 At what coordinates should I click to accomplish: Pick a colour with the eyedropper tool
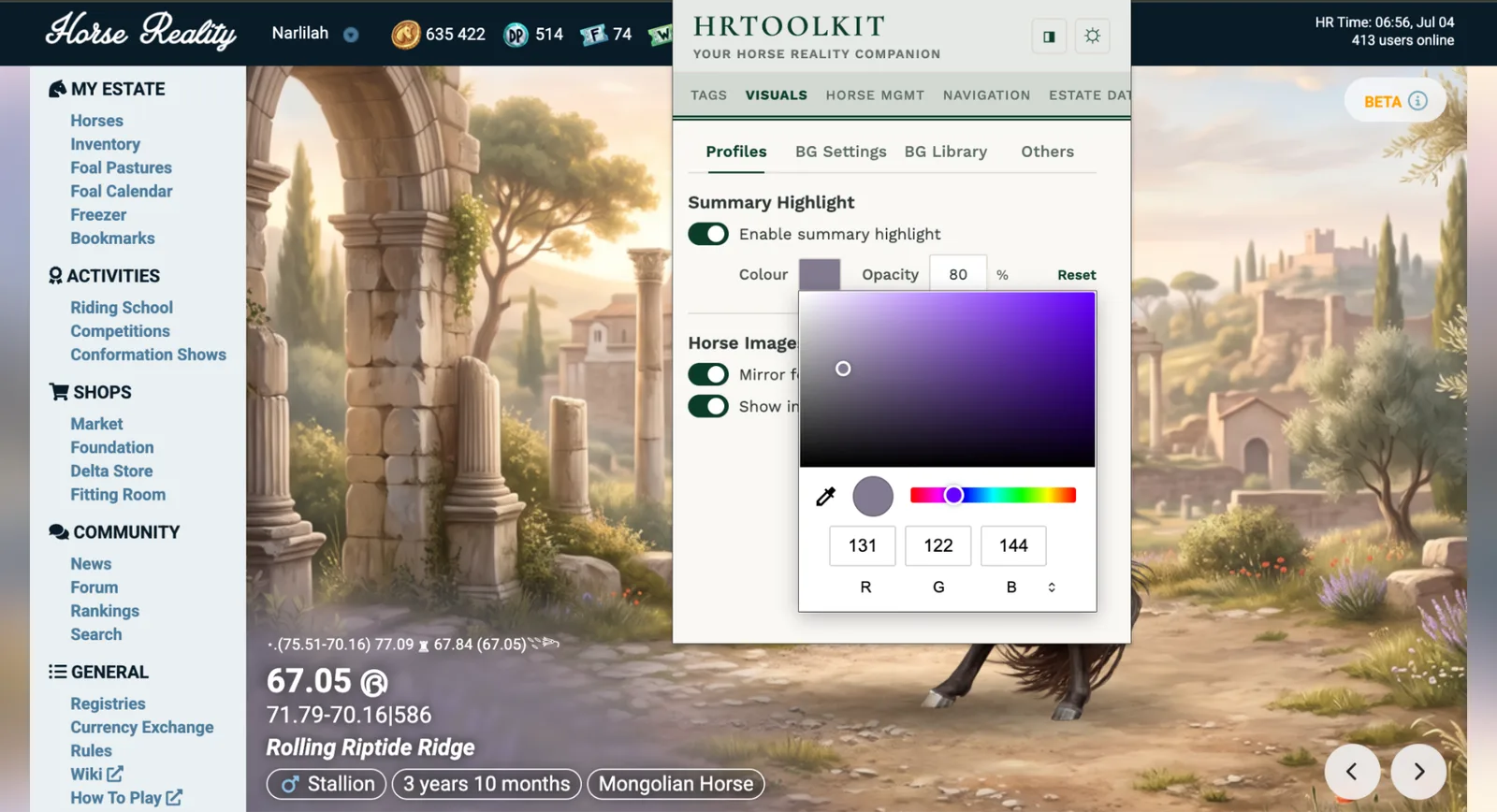[825, 497]
